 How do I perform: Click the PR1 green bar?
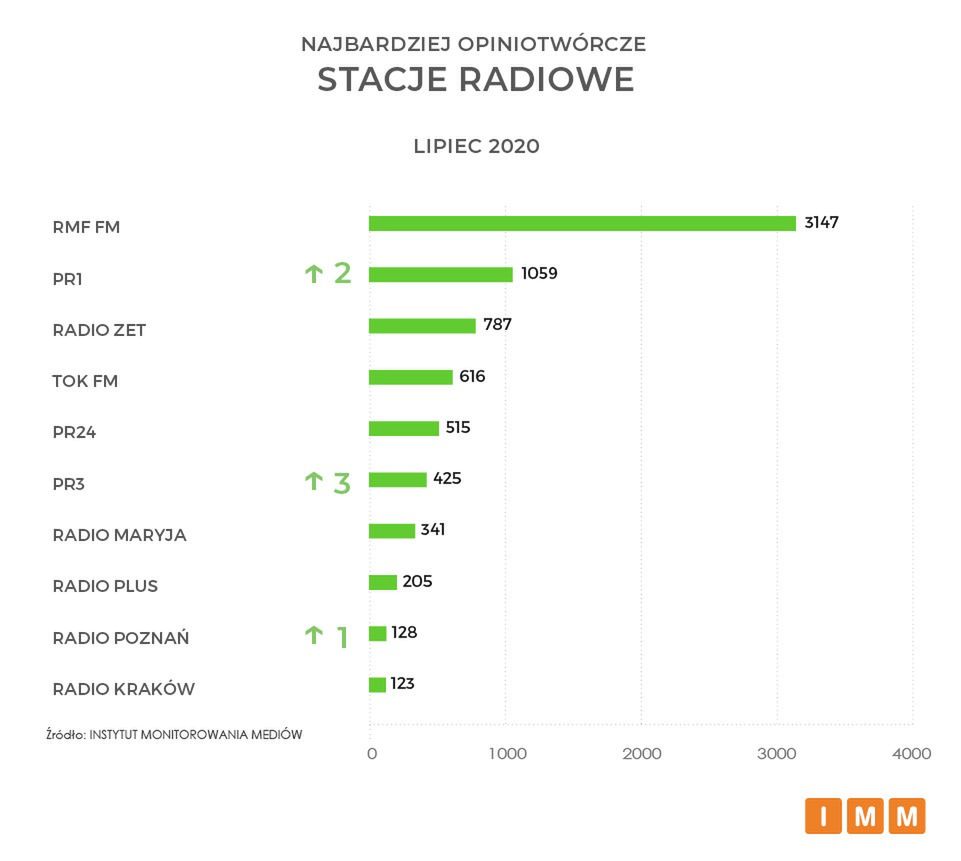[441, 275]
